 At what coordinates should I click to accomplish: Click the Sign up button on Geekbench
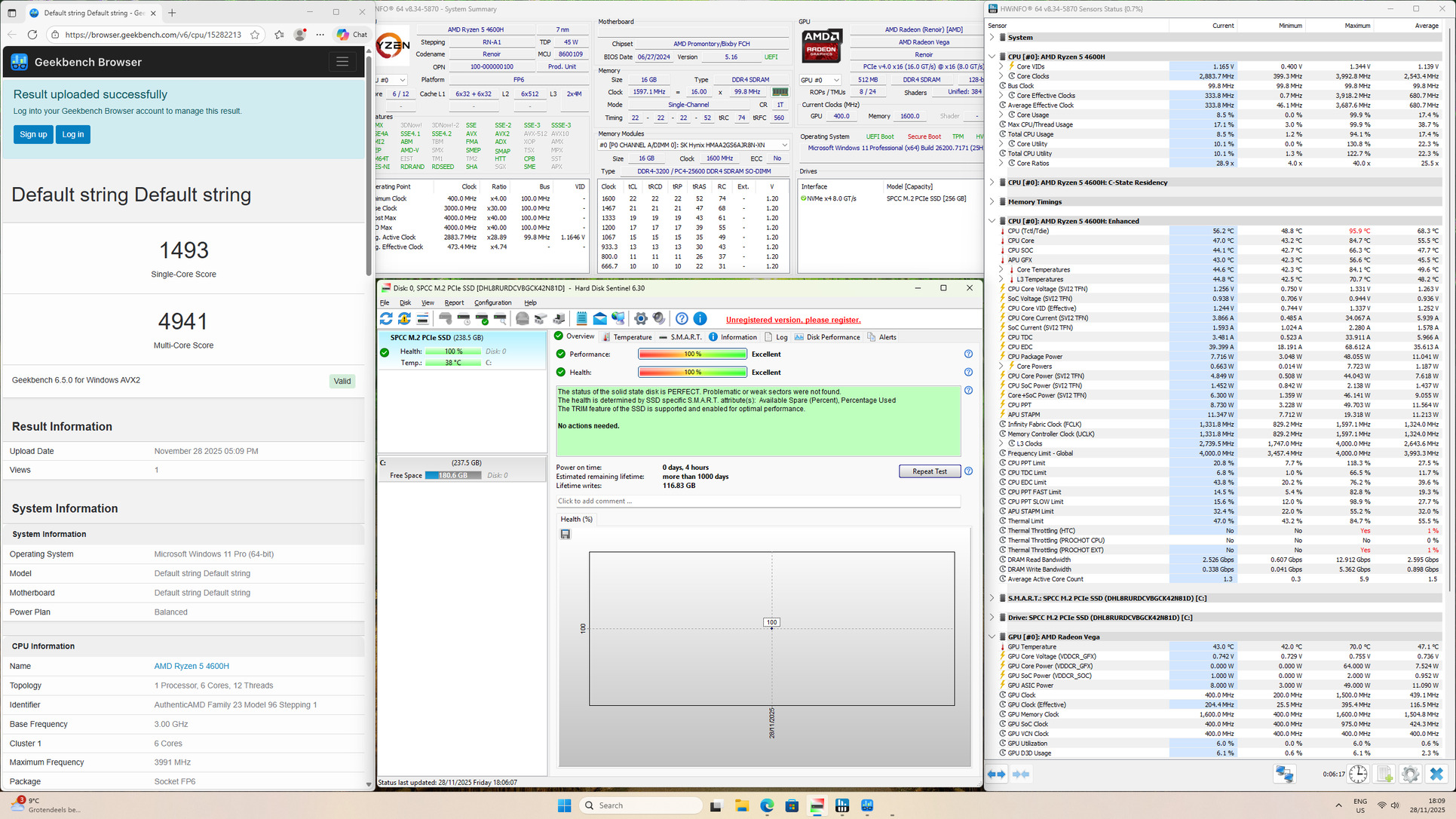(x=33, y=134)
